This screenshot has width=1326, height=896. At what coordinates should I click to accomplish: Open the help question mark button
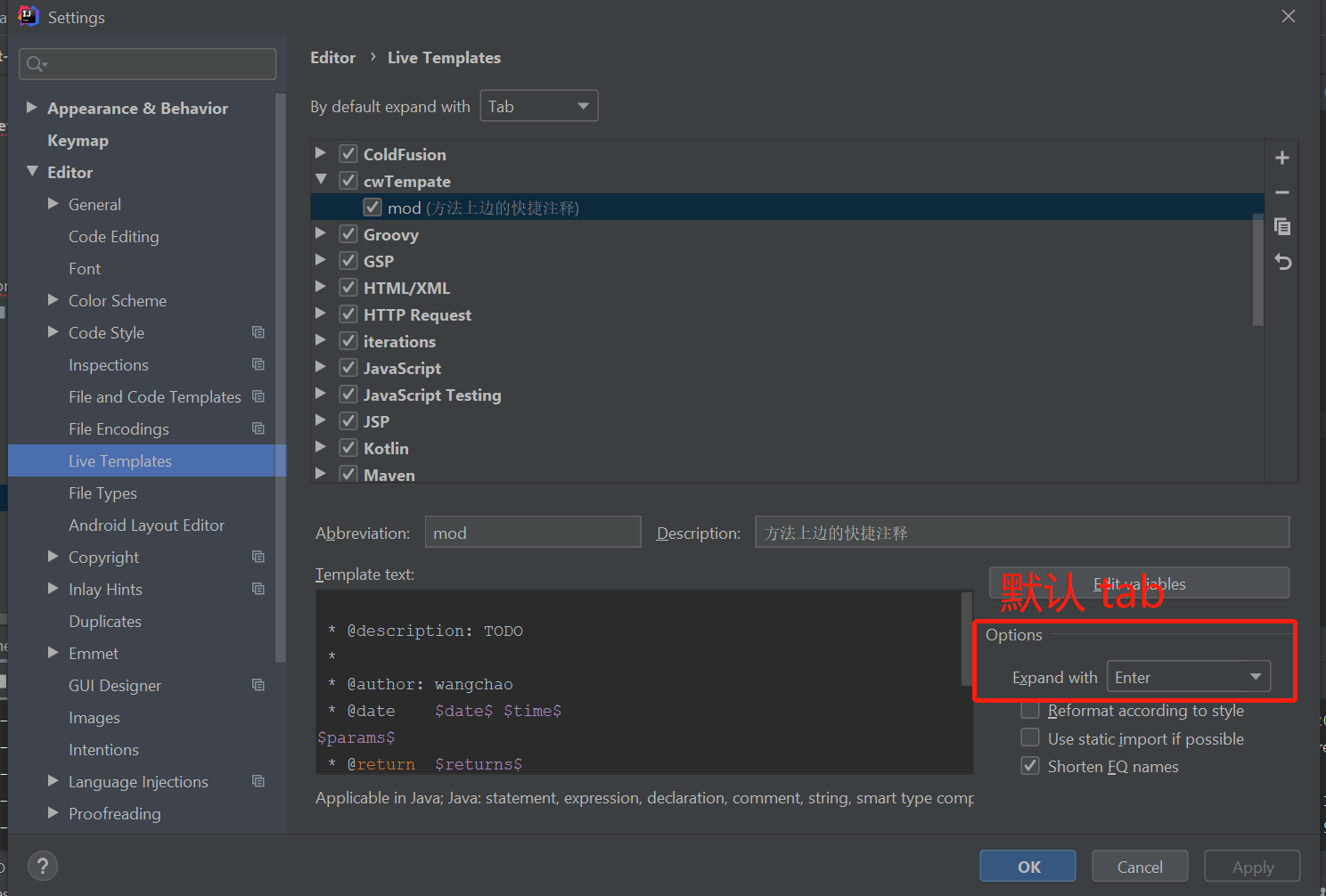43,866
